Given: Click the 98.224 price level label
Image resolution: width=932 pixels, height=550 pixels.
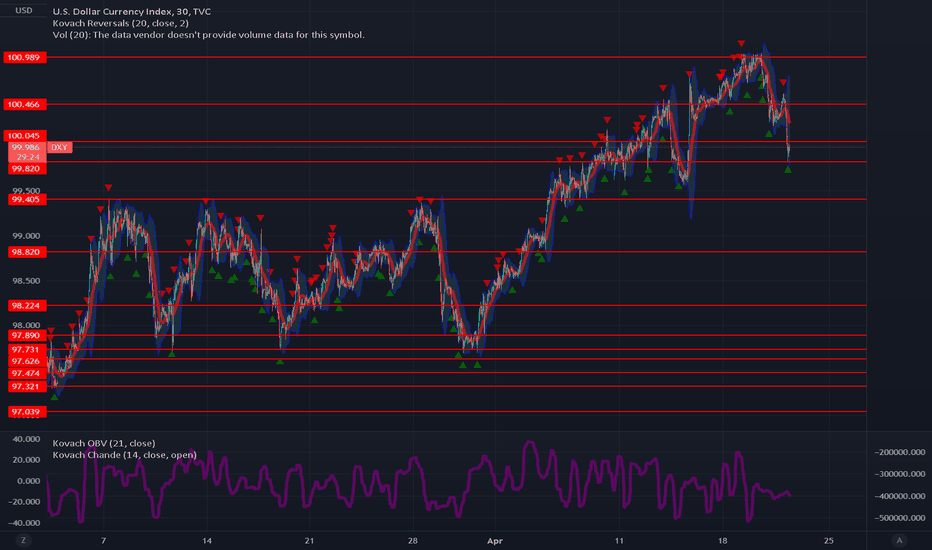Looking at the screenshot, I should (27, 306).
